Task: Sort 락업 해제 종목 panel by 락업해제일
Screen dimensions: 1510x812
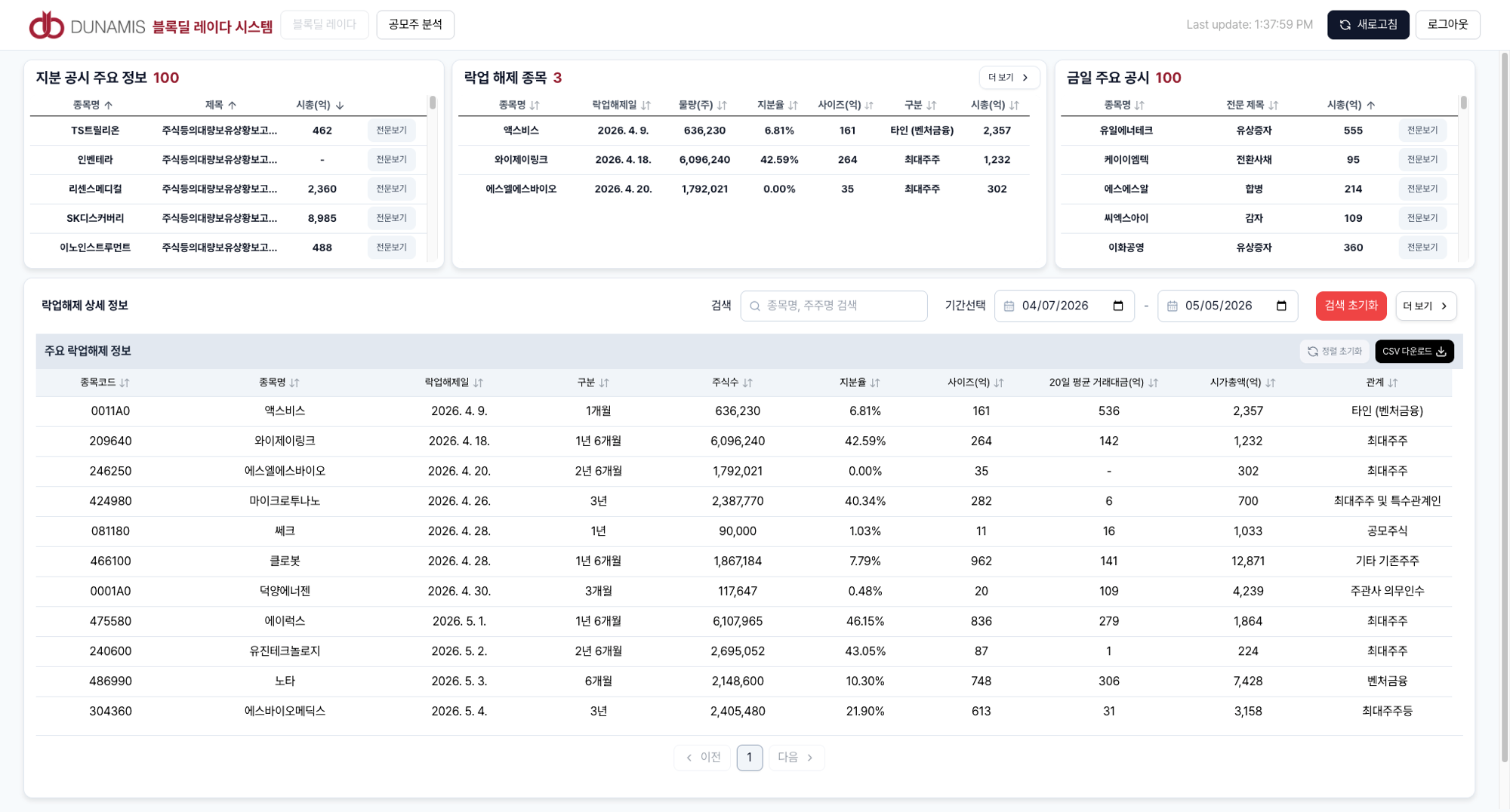Action: (x=646, y=105)
